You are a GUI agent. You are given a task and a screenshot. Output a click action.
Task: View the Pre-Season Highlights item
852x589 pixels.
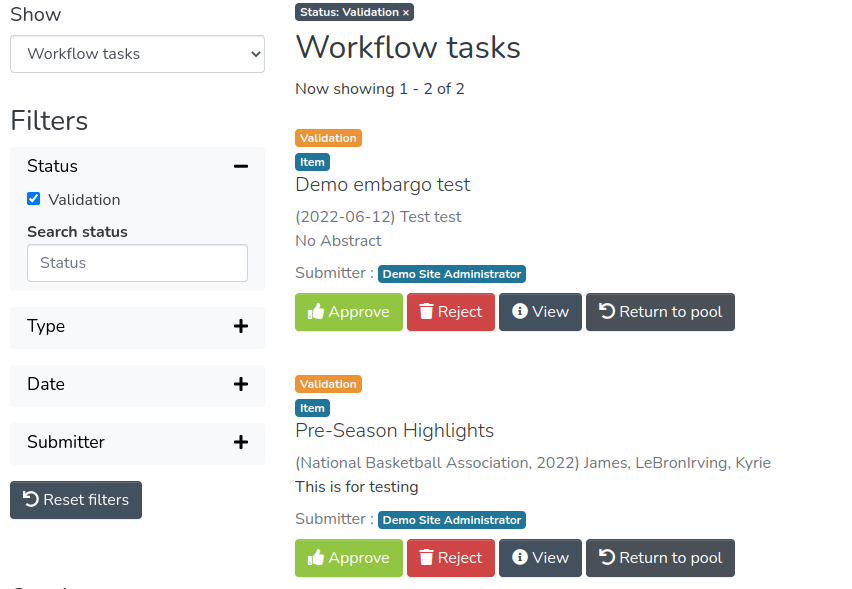pyautogui.click(x=541, y=558)
